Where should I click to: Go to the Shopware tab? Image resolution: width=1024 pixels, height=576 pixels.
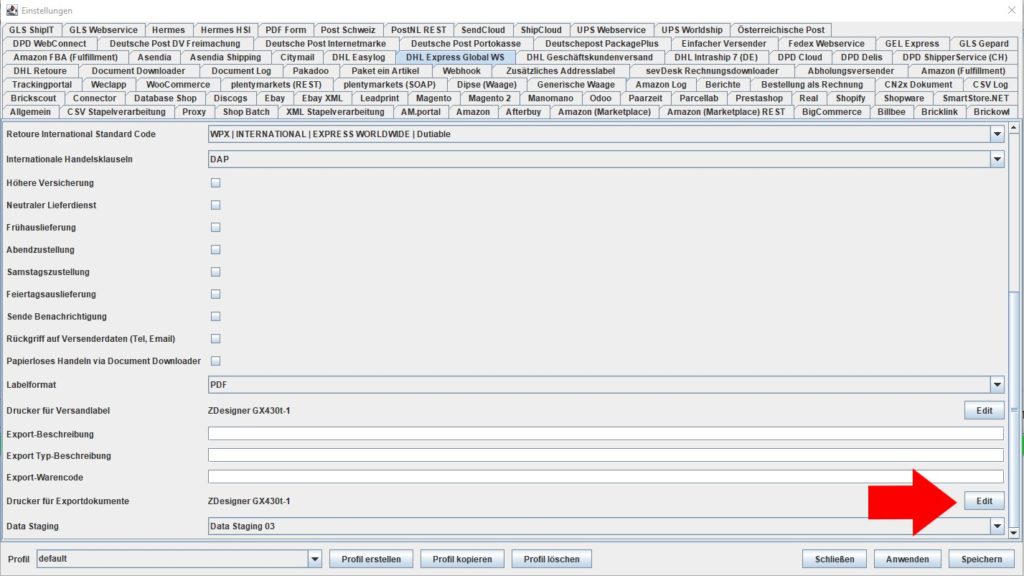pos(904,98)
